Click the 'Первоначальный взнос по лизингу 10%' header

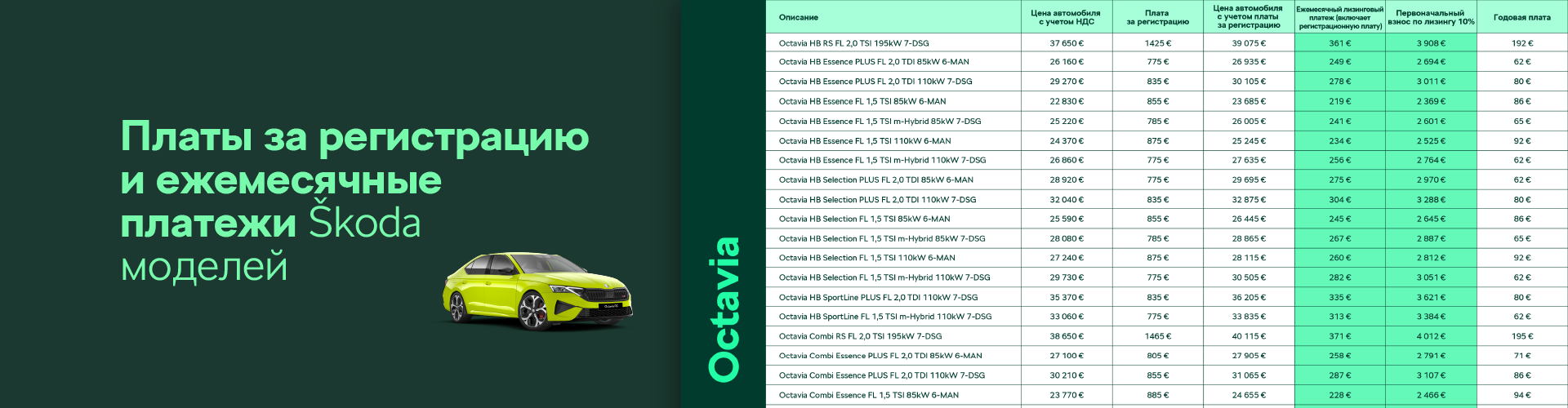click(x=1431, y=17)
